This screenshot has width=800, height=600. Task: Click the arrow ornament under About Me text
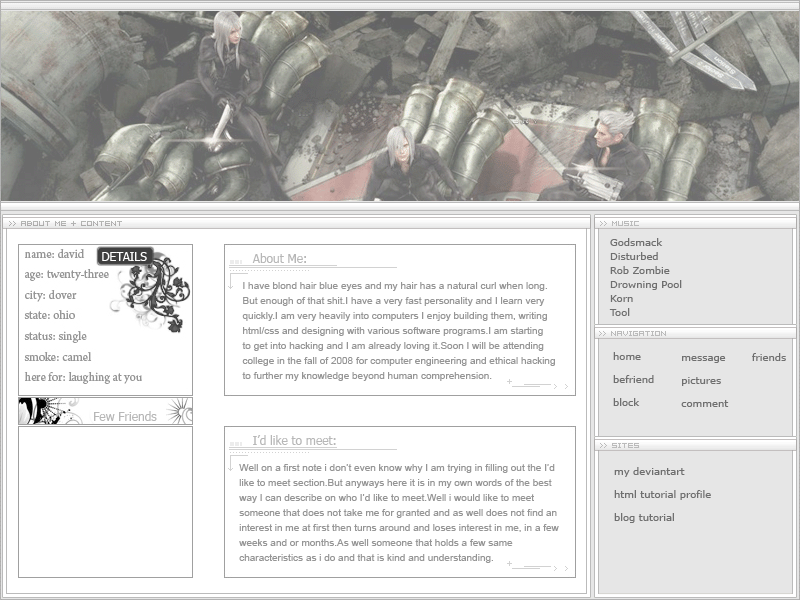538,384
